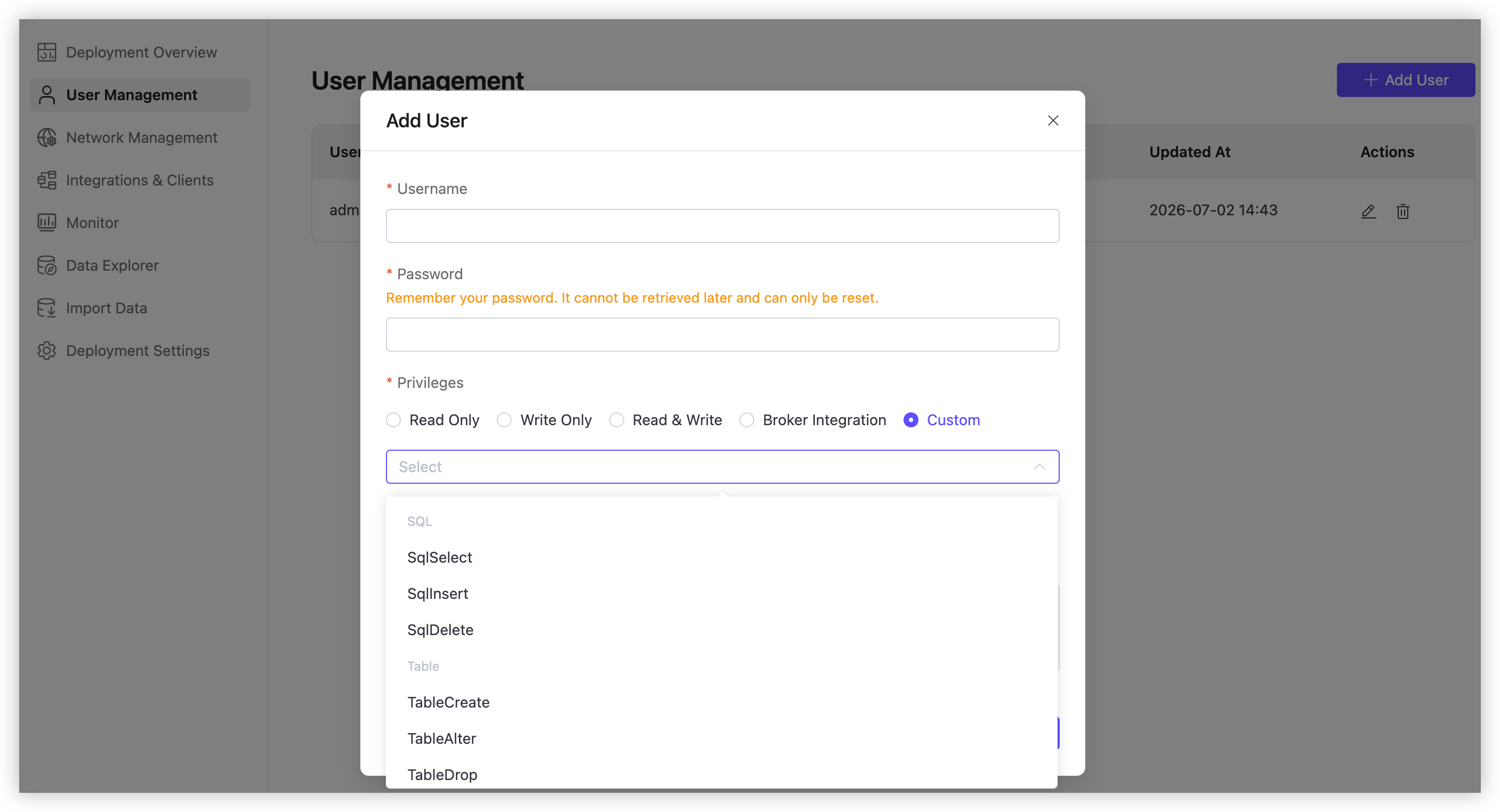Select the Broker Integration privilege
Screen dimensions: 1500x812
click(746, 420)
